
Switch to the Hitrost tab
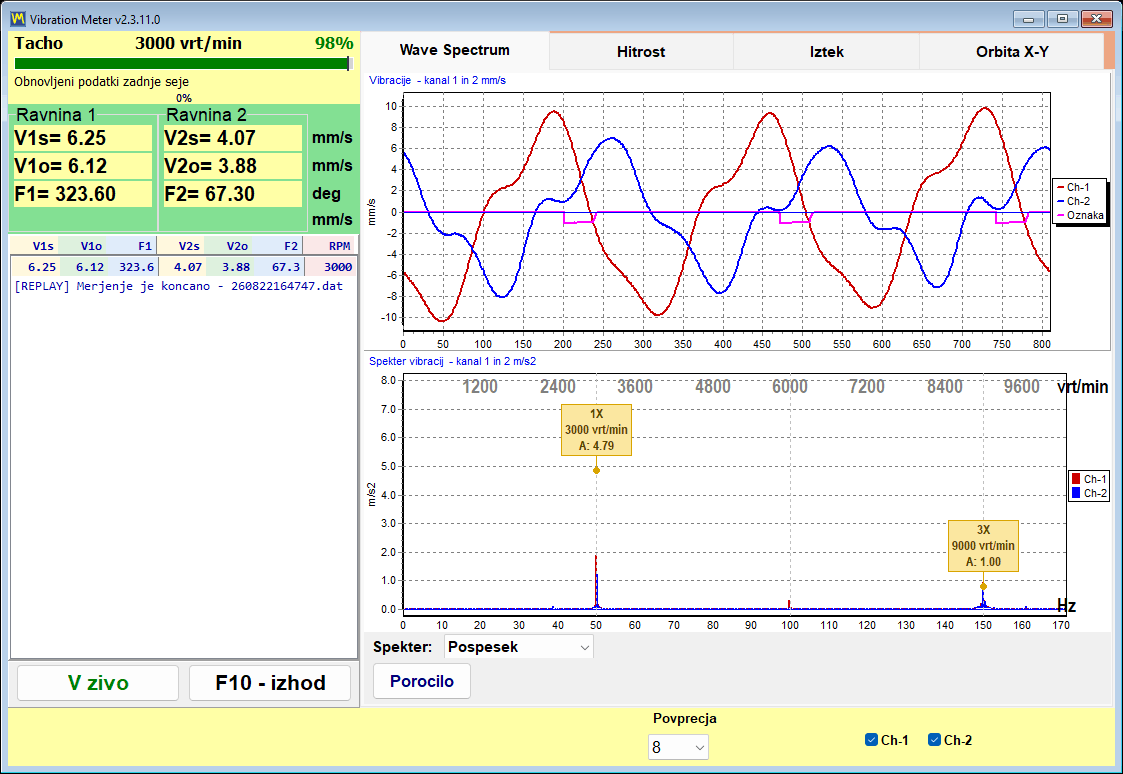(641, 52)
